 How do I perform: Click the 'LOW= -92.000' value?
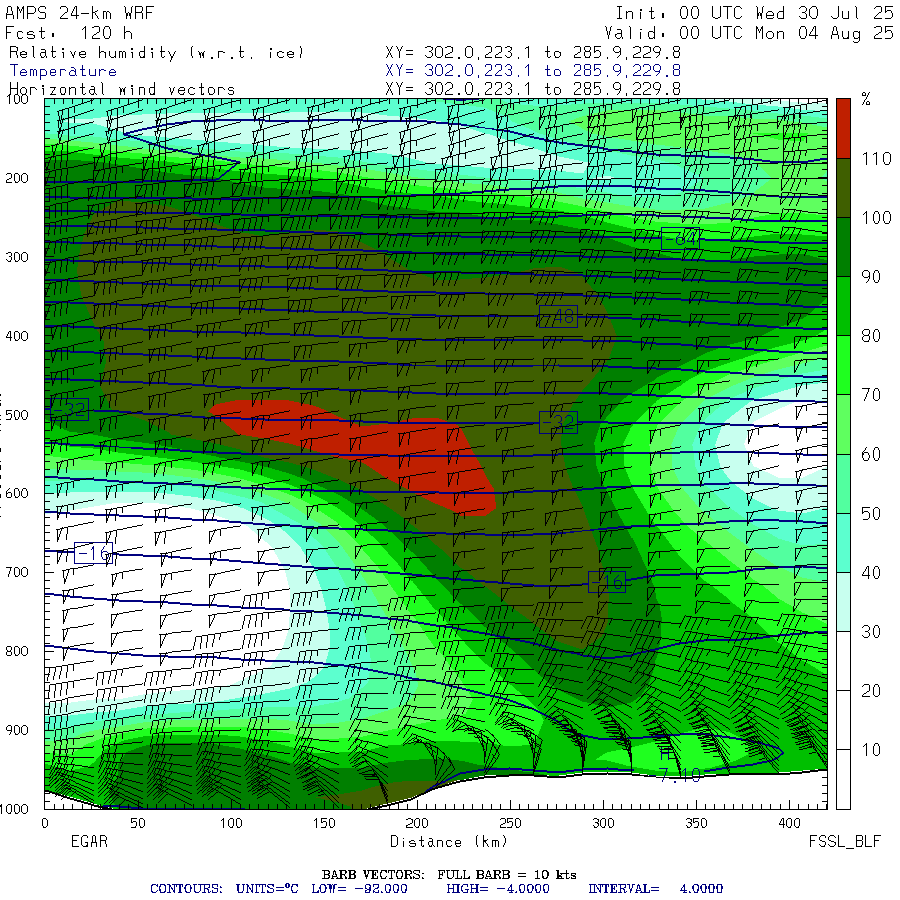click(359, 889)
